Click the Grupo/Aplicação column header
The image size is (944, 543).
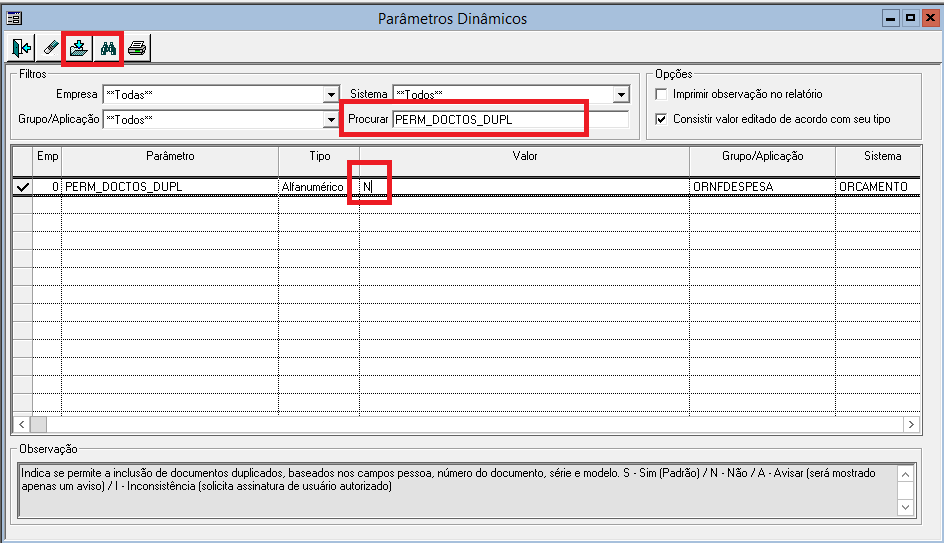point(762,156)
